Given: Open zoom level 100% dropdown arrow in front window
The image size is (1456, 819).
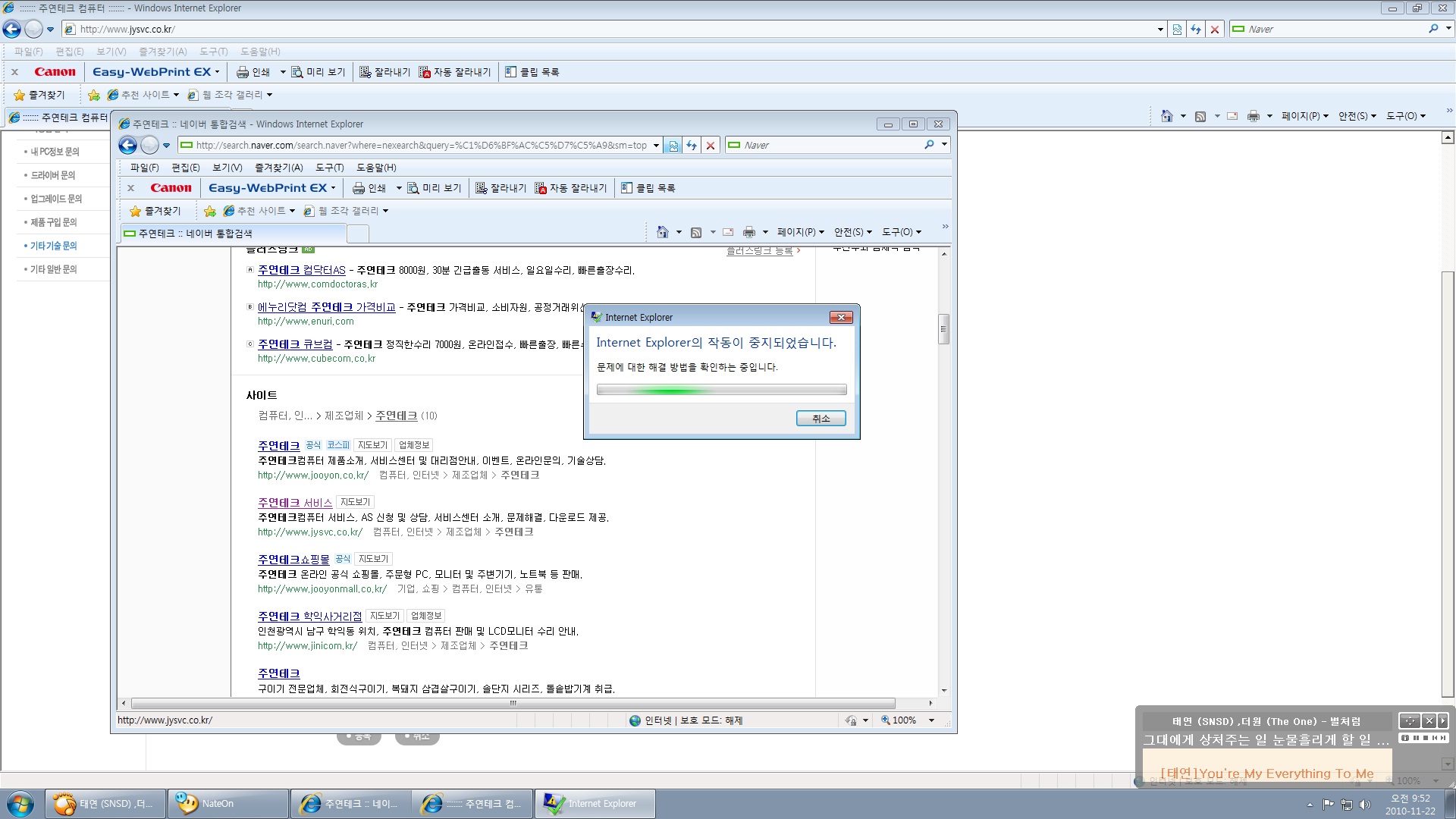Looking at the screenshot, I should [931, 720].
